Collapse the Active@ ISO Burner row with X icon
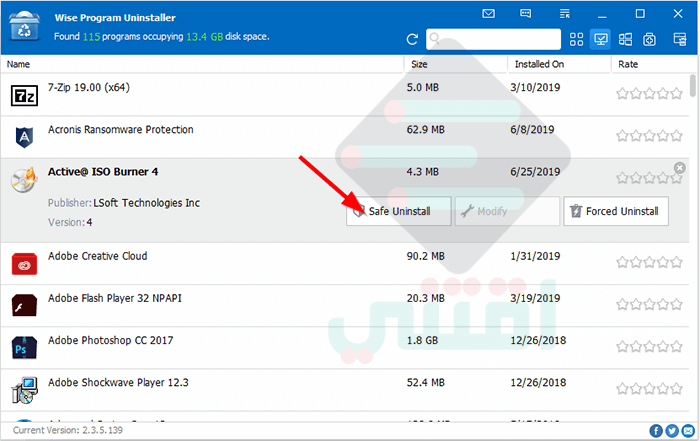Screen dimensions: 700x441 click(x=679, y=168)
